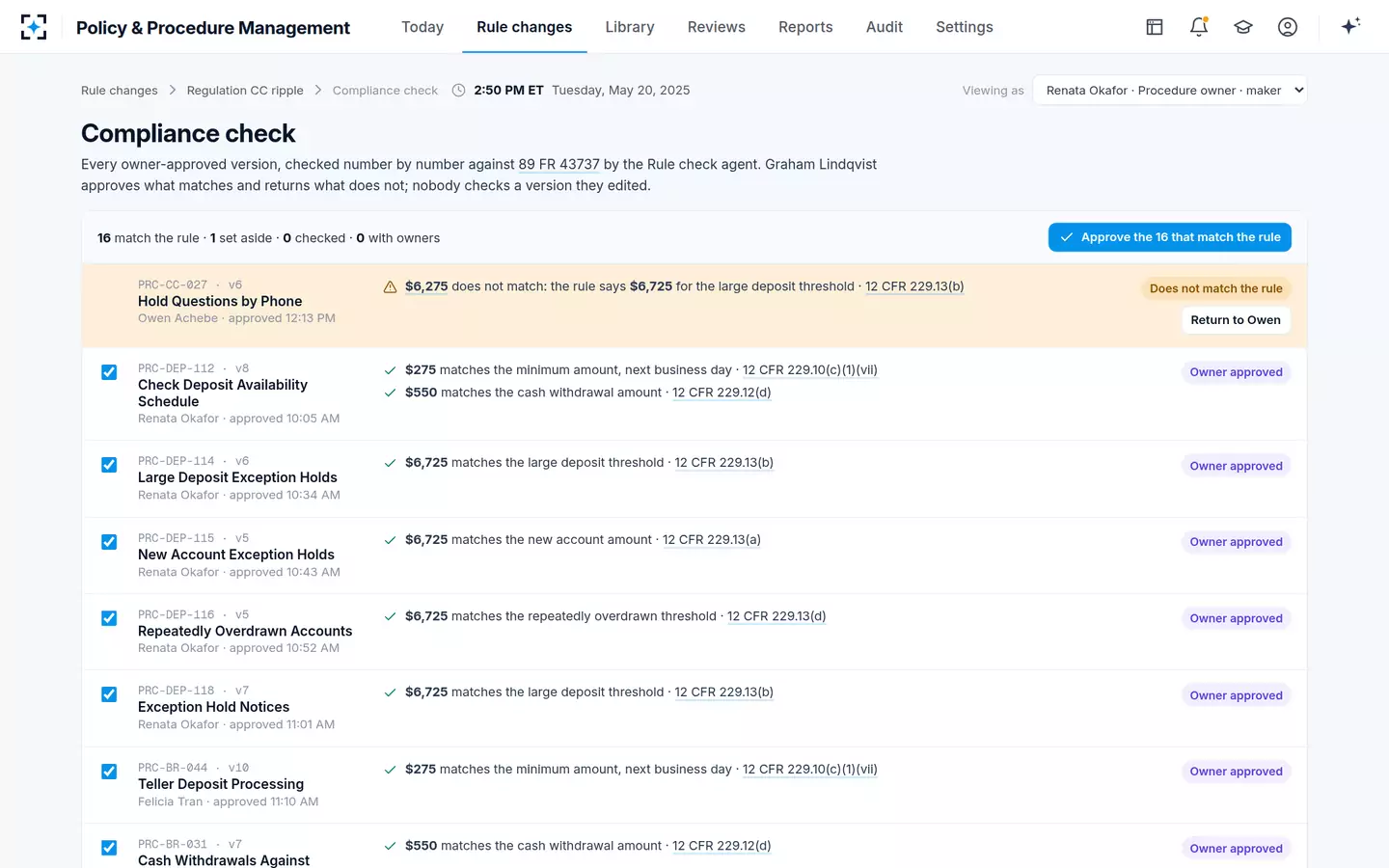Click the Hold Questions by Phone title

click(220, 302)
